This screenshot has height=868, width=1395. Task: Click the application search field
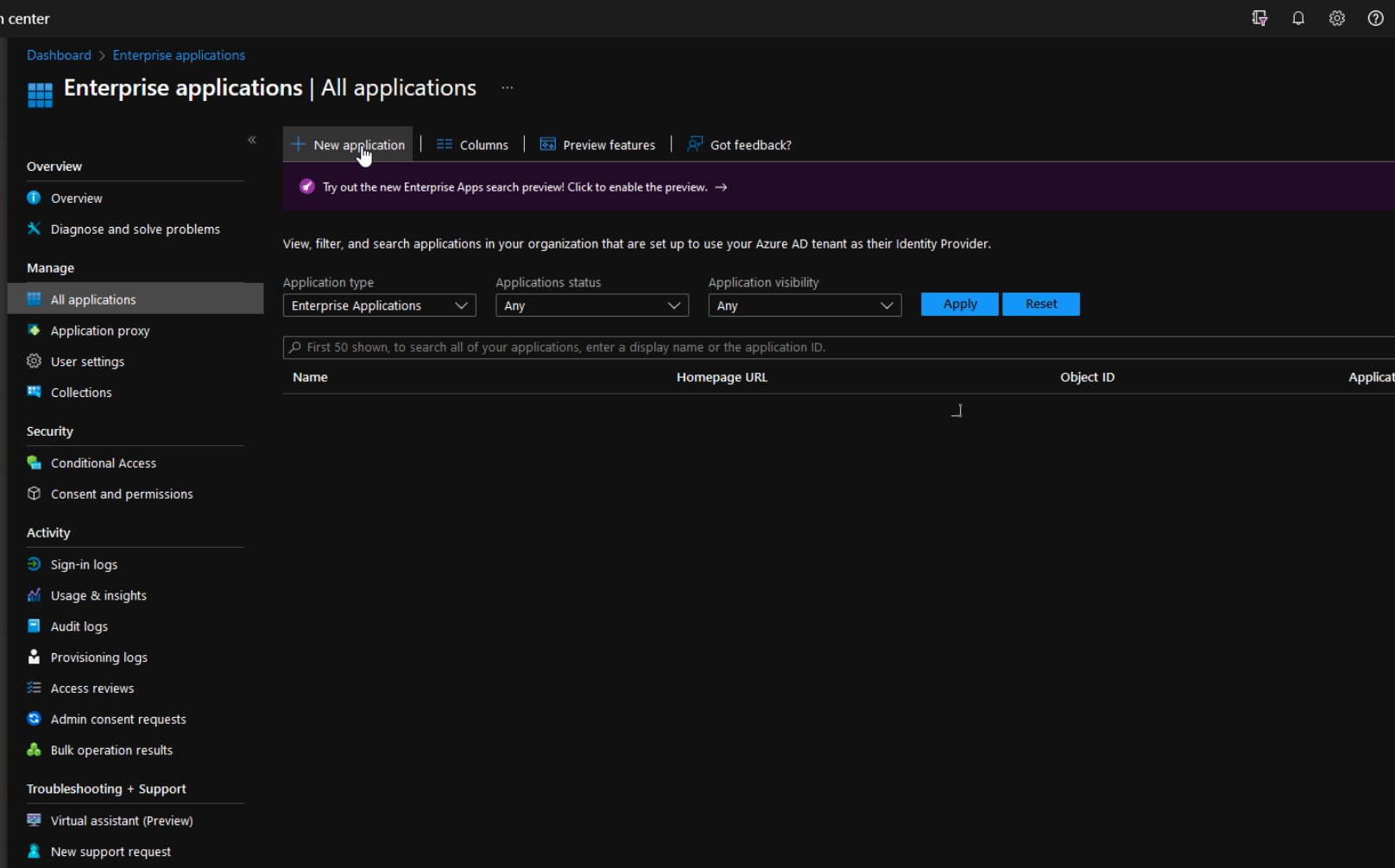pos(839,348)
